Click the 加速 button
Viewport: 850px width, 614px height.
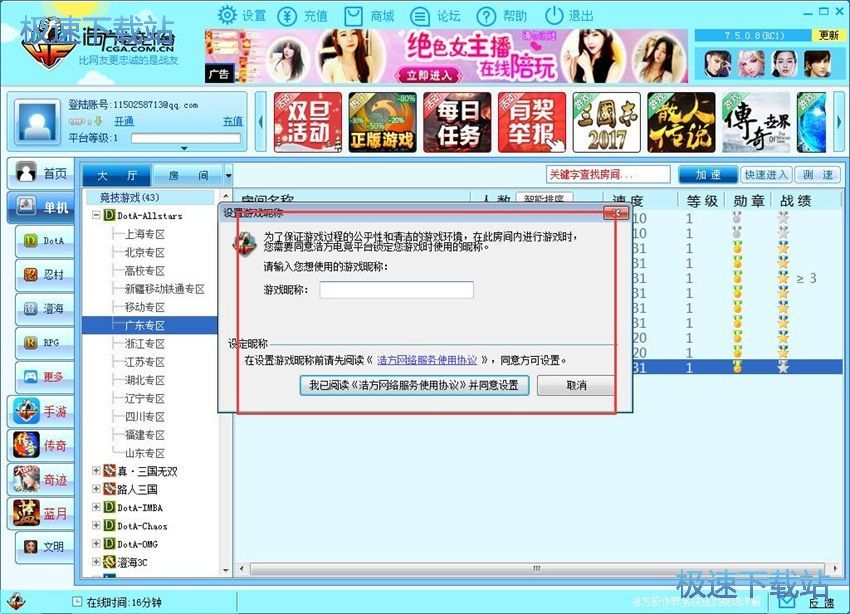(x=708, y=174)
